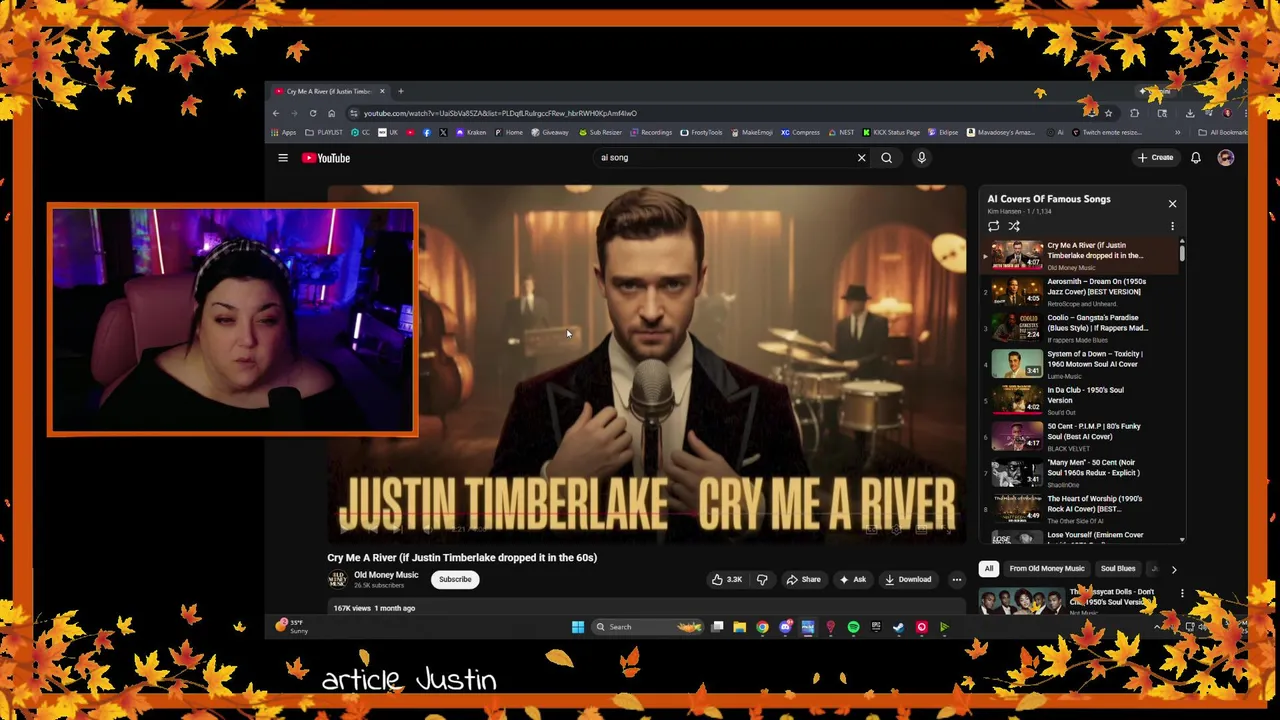
Task: Select the 'Soul Blues' chip
Action: pos(1118,569)
